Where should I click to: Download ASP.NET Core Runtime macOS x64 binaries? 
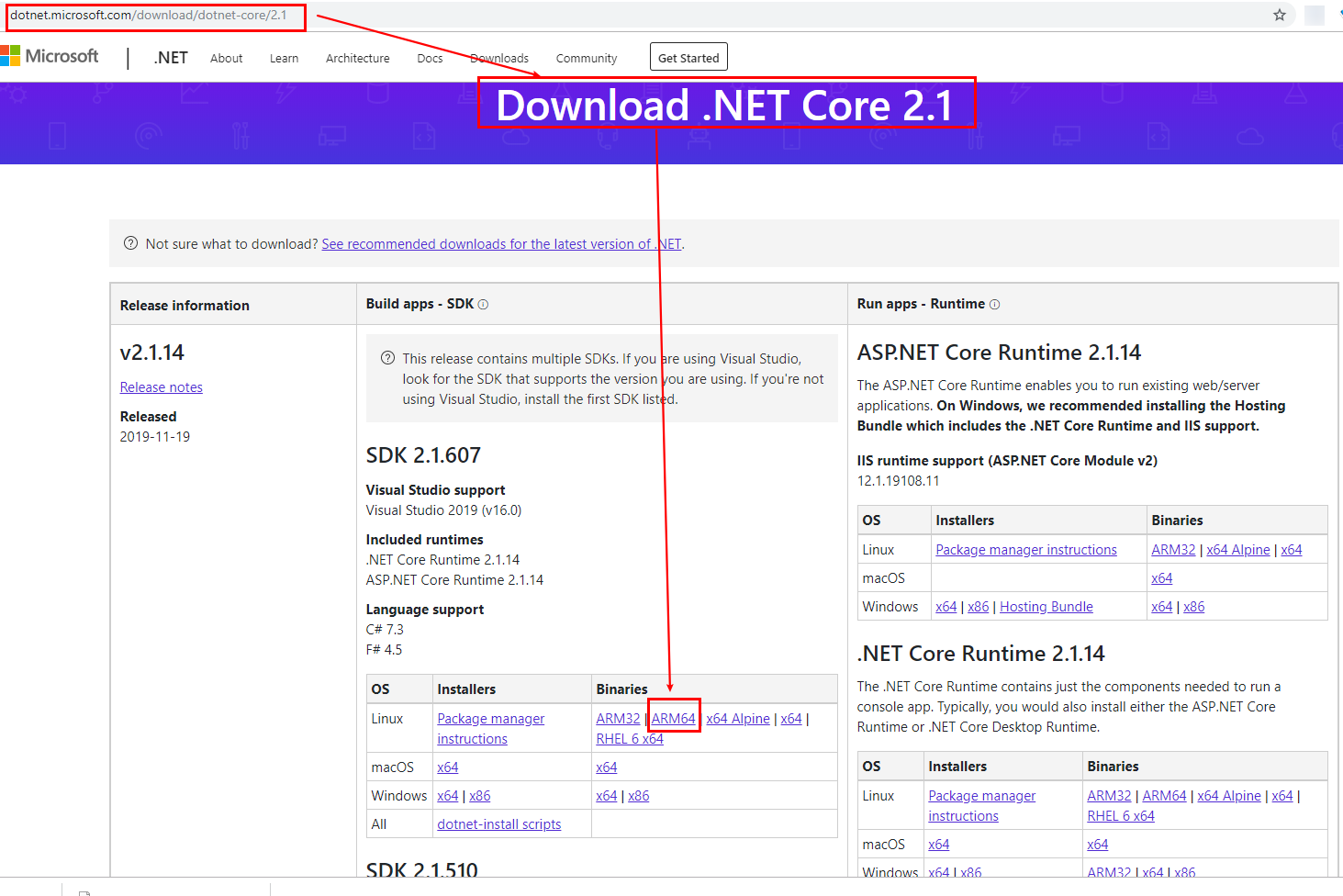pyautogui.click(x=1162, y=578)
